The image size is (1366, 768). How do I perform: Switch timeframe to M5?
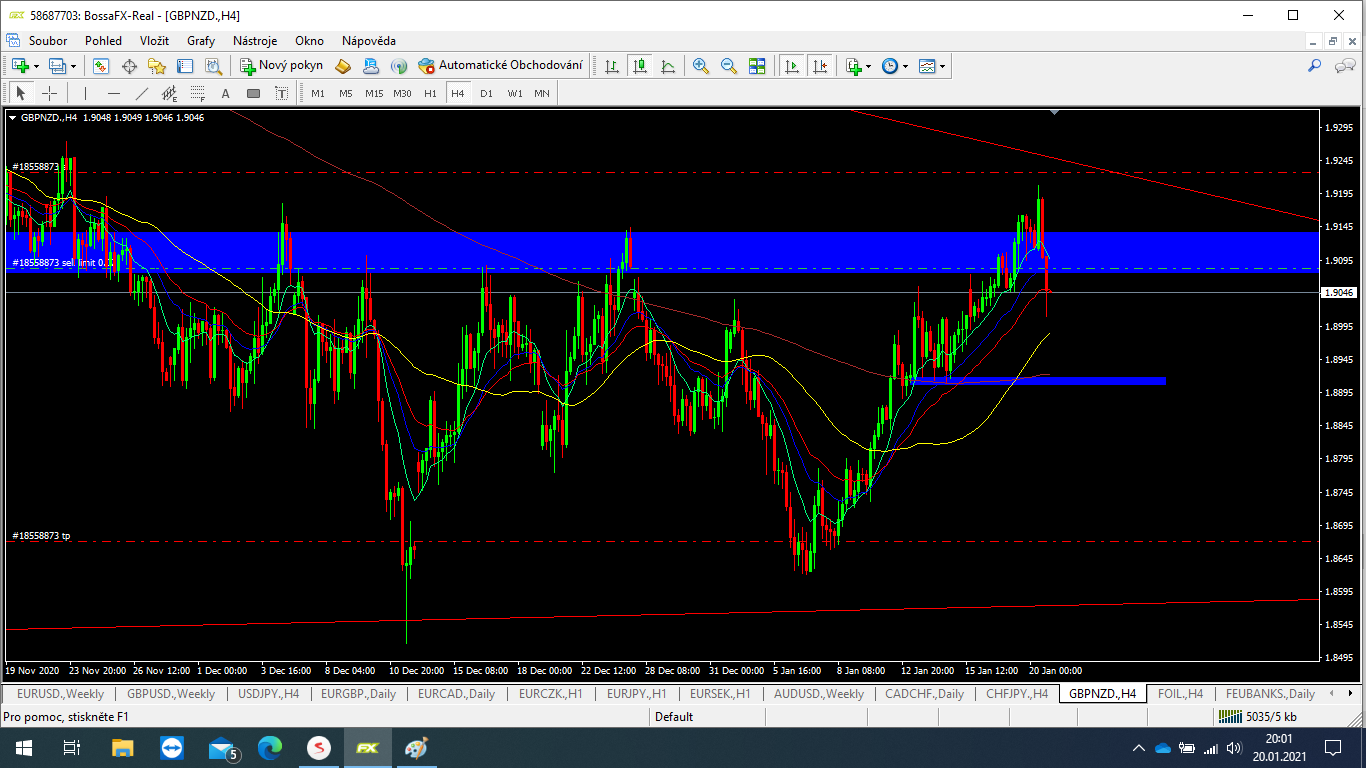coord(346,93)
